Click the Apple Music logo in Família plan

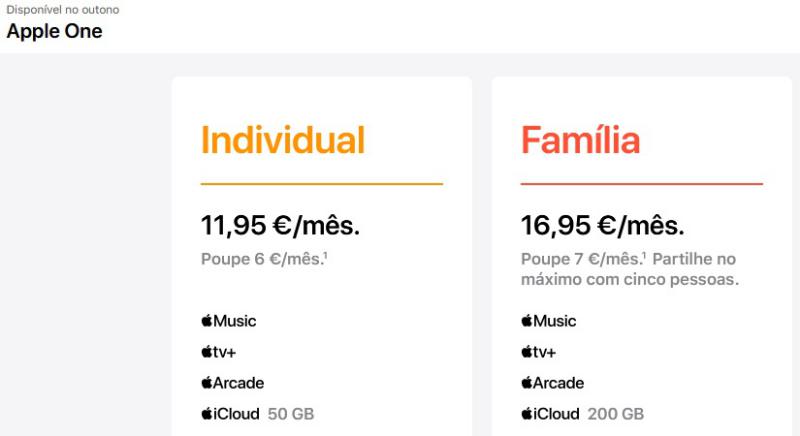point(548,321)
